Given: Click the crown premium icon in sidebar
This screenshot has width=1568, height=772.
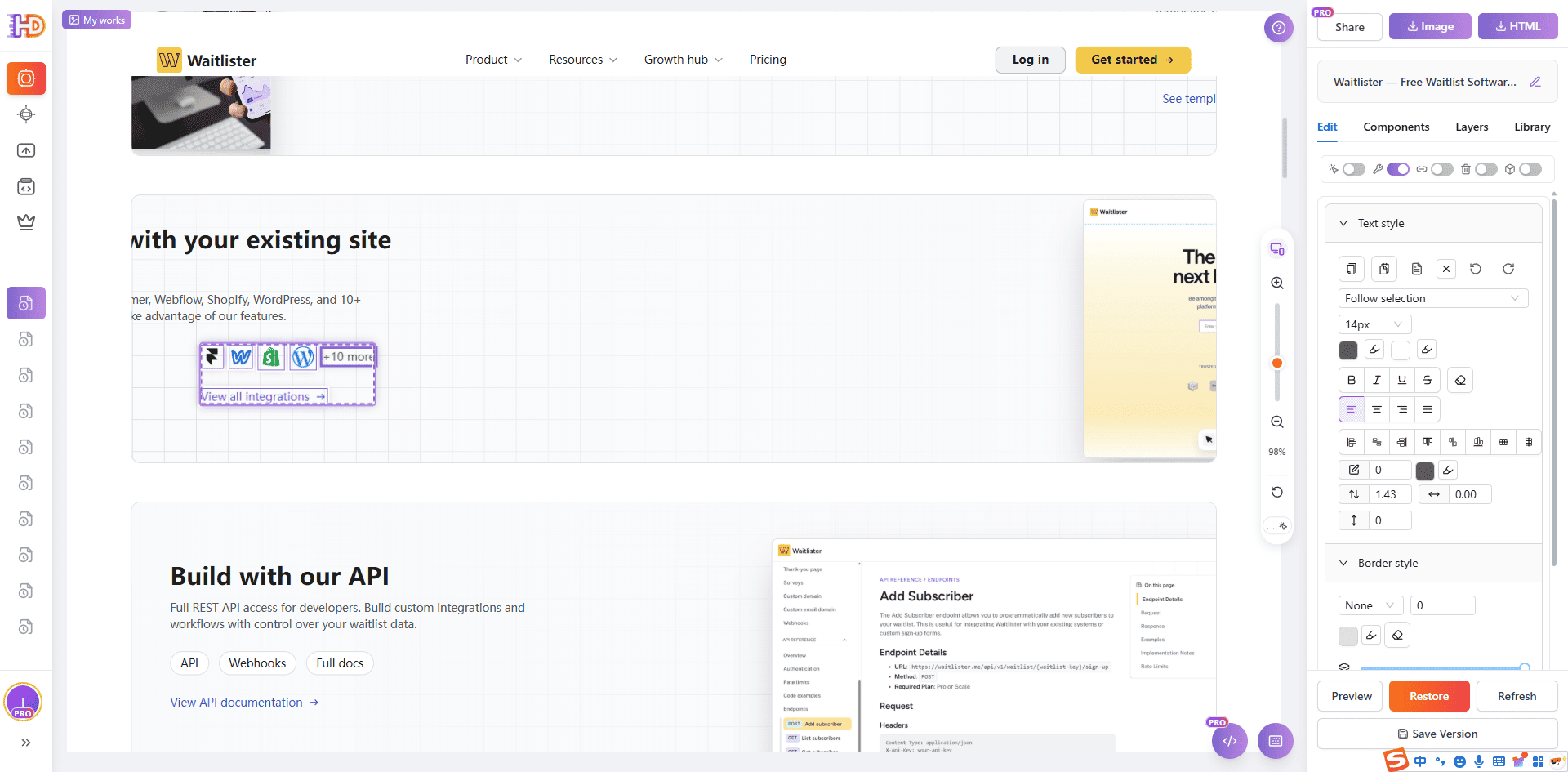Looking at the screenshot, I should (x=26, y=222).
